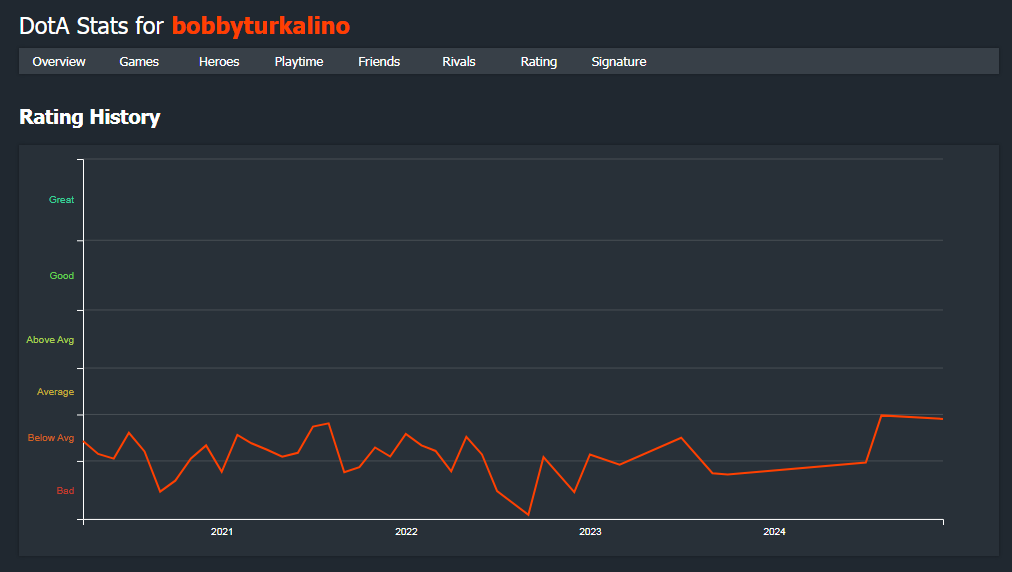Select the Rating tab
1012x572 pixels.
(x=539, y=61)
